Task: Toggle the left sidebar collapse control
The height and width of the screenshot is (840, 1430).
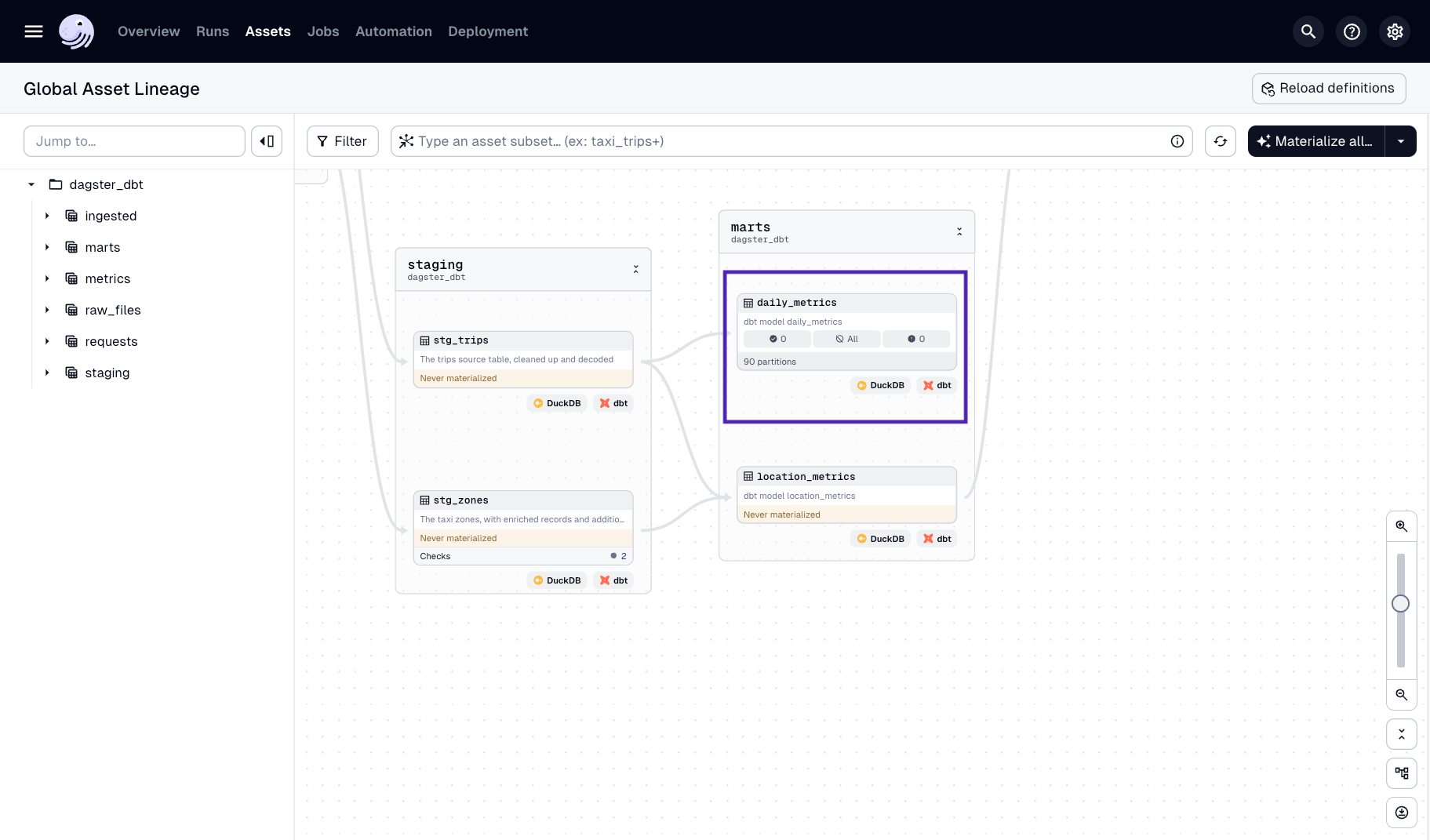Action: pyautogui.click(x=267, y=140)
